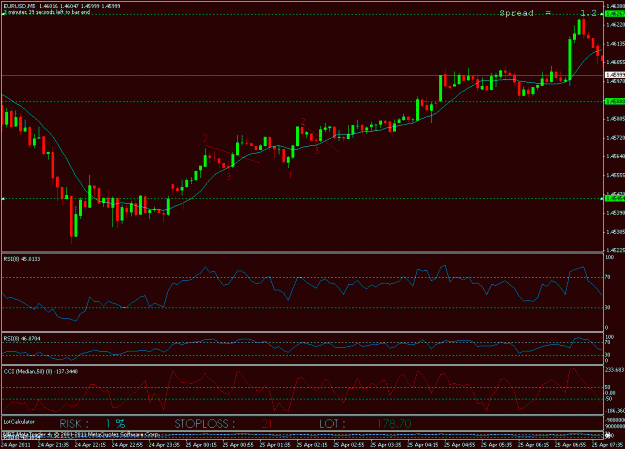Click the '24 Apr 2011' time axis label

click(15, 445)
